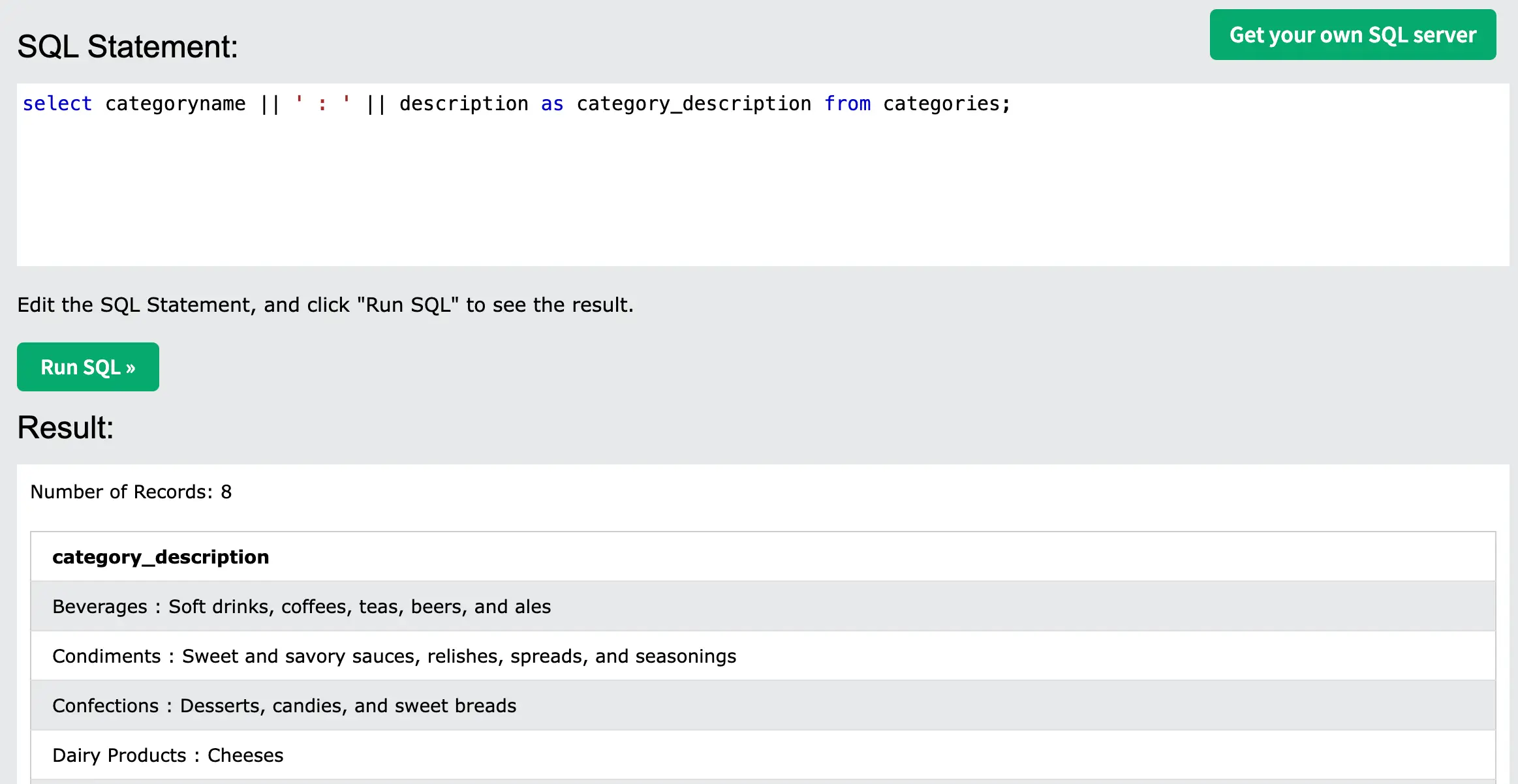The image size is (1518, 784).
Task: Click the categories; table name in the editor
Action: tap(946, 104)
